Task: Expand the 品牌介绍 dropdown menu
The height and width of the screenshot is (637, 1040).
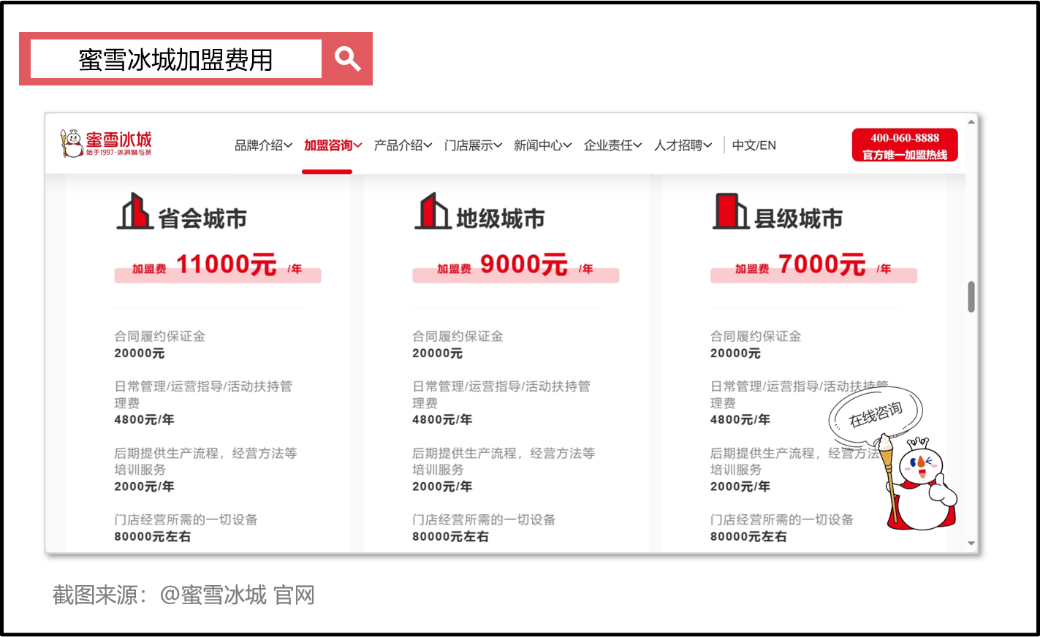Action: 263,145
